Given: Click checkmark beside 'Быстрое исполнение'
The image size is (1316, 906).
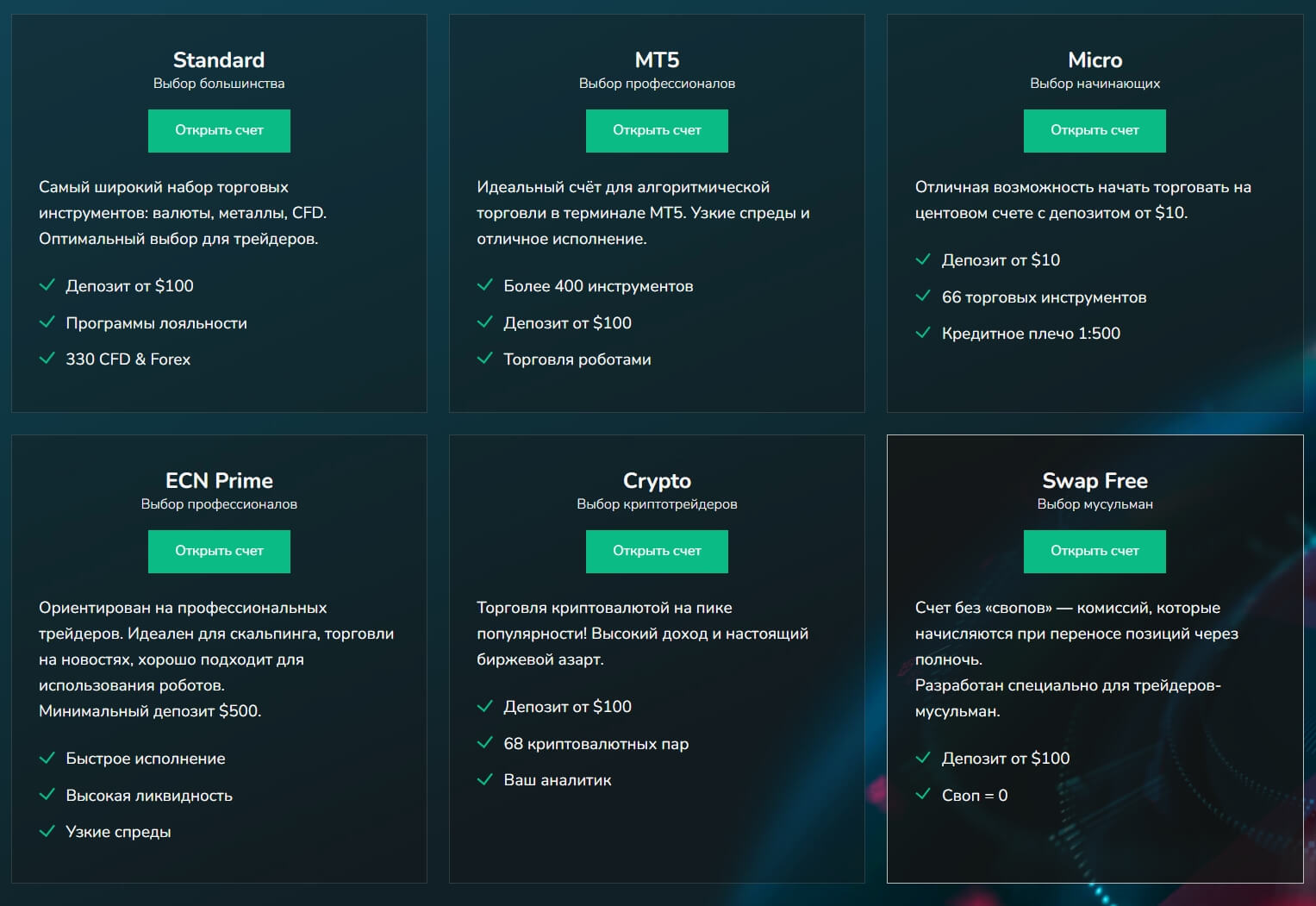Looking at the screenshot, I should click(47, 757).
